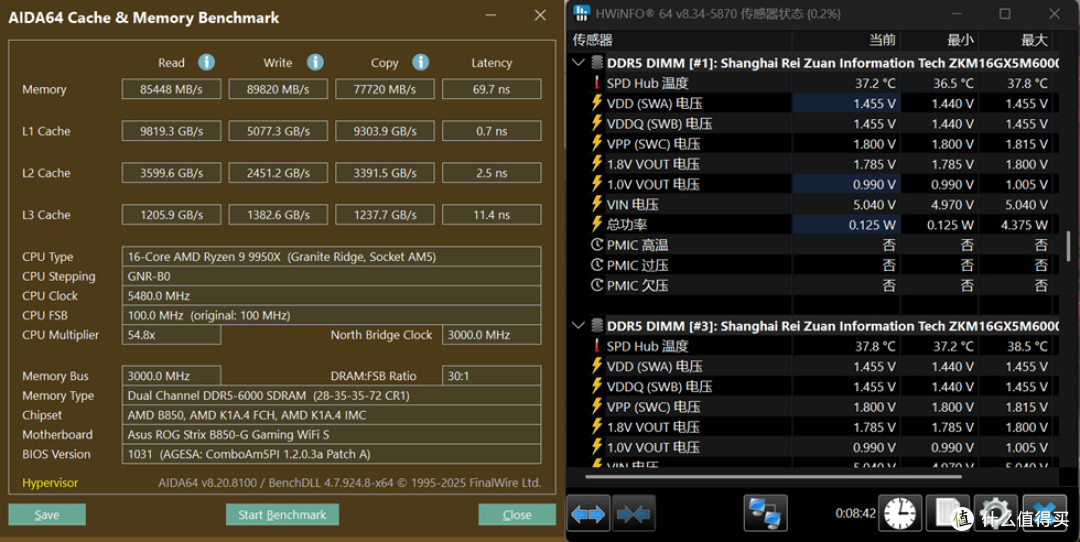The width and height of the screenshot is (1080, 542).
Task: Click 总功率 current value 0.125 W
Action: [x=873, y=225]
